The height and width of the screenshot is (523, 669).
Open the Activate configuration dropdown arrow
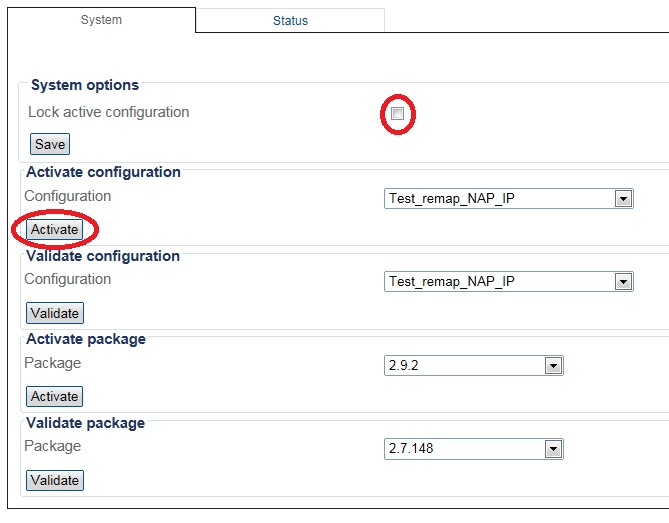pyautogui.click(x=623, y=199)
